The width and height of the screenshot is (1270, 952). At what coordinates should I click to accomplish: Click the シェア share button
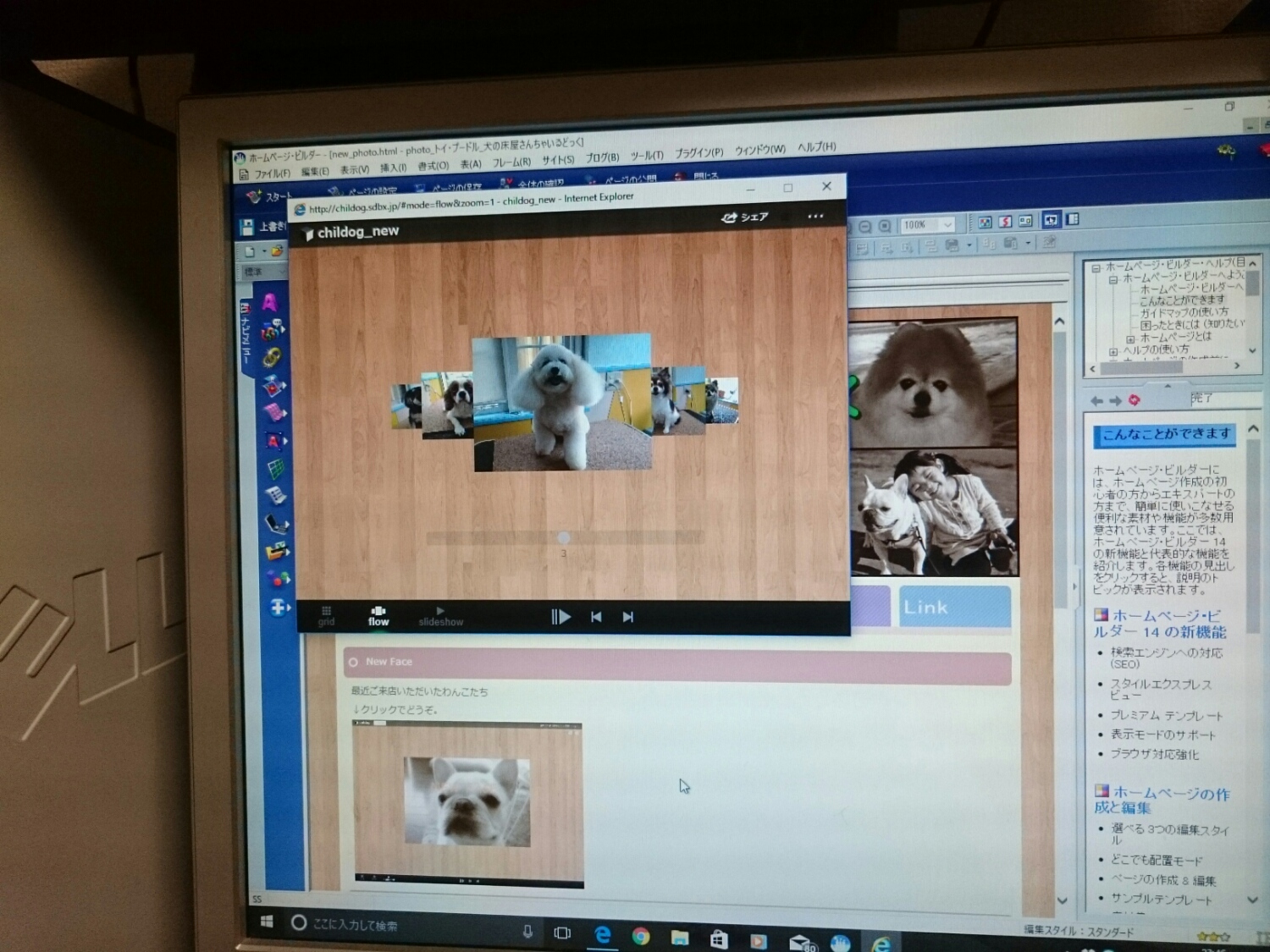pyautogui.click(x=745, y=217)
